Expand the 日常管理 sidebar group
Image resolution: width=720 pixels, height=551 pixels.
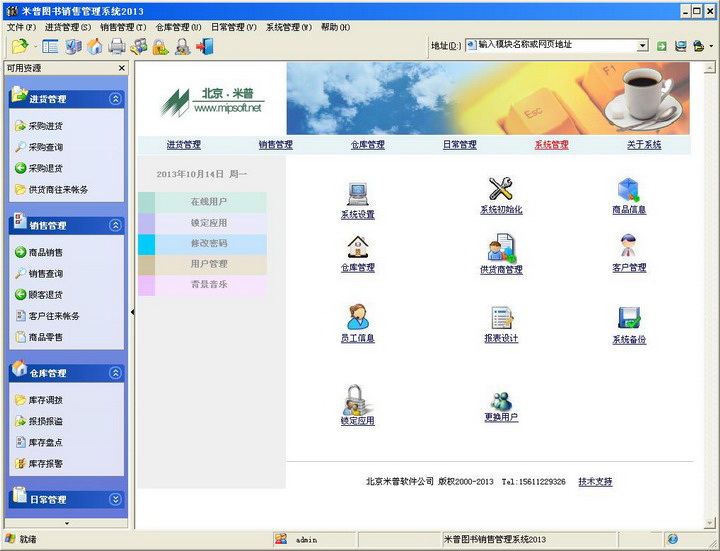[x=115, y=499]
